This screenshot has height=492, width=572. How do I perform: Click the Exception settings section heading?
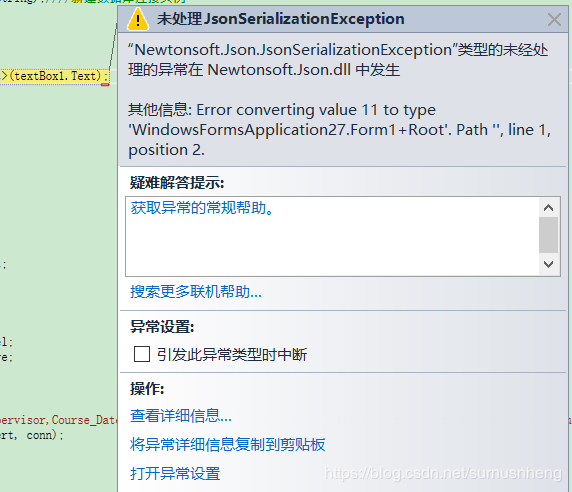162,326
